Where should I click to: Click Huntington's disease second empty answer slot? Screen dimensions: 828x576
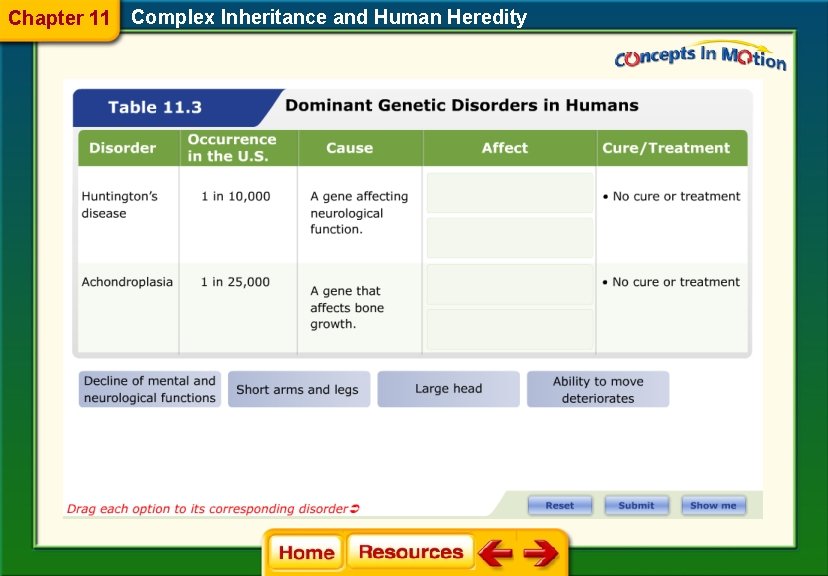coord(509,236)
